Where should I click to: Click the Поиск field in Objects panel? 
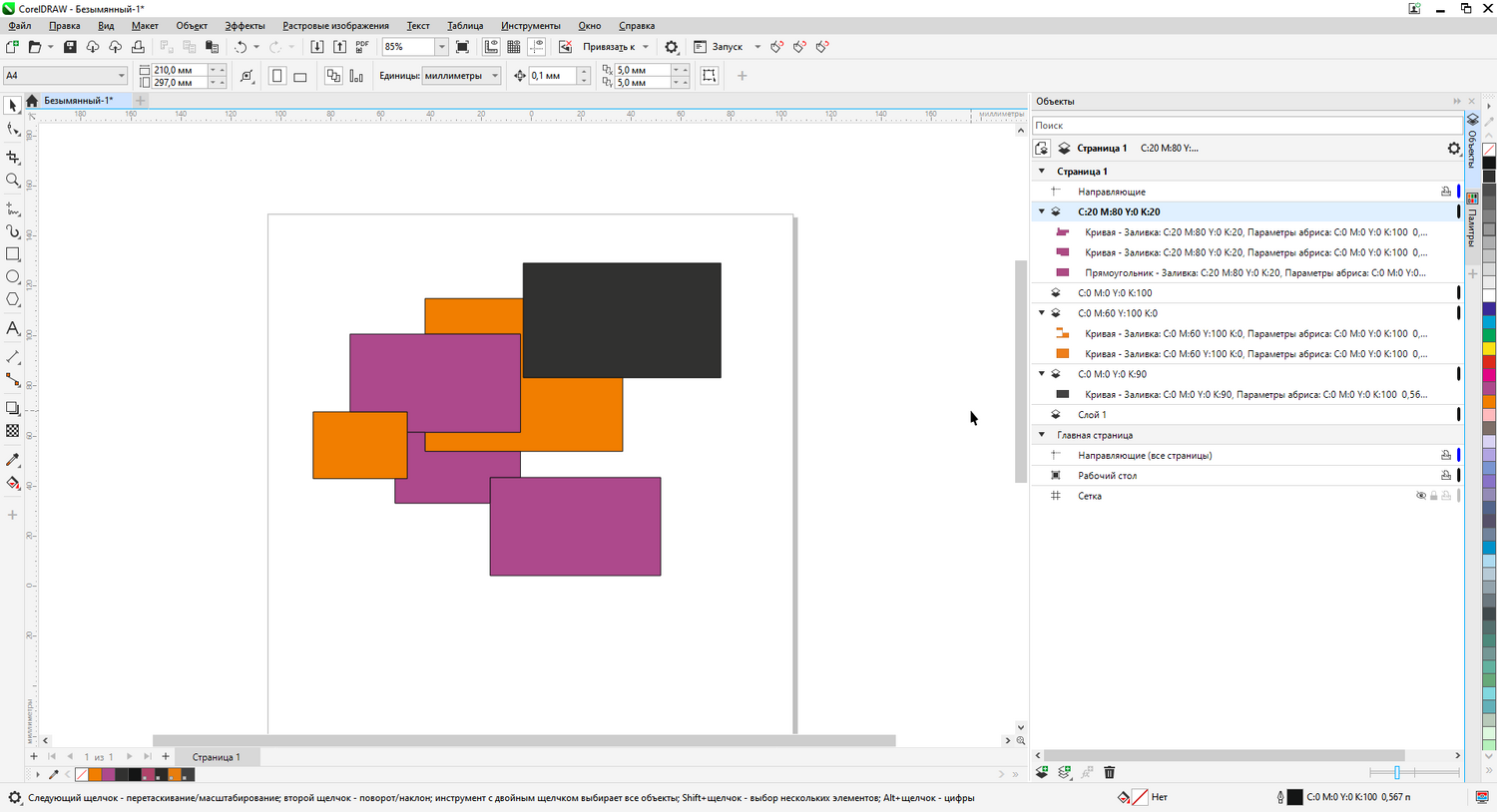point(1246,126)
